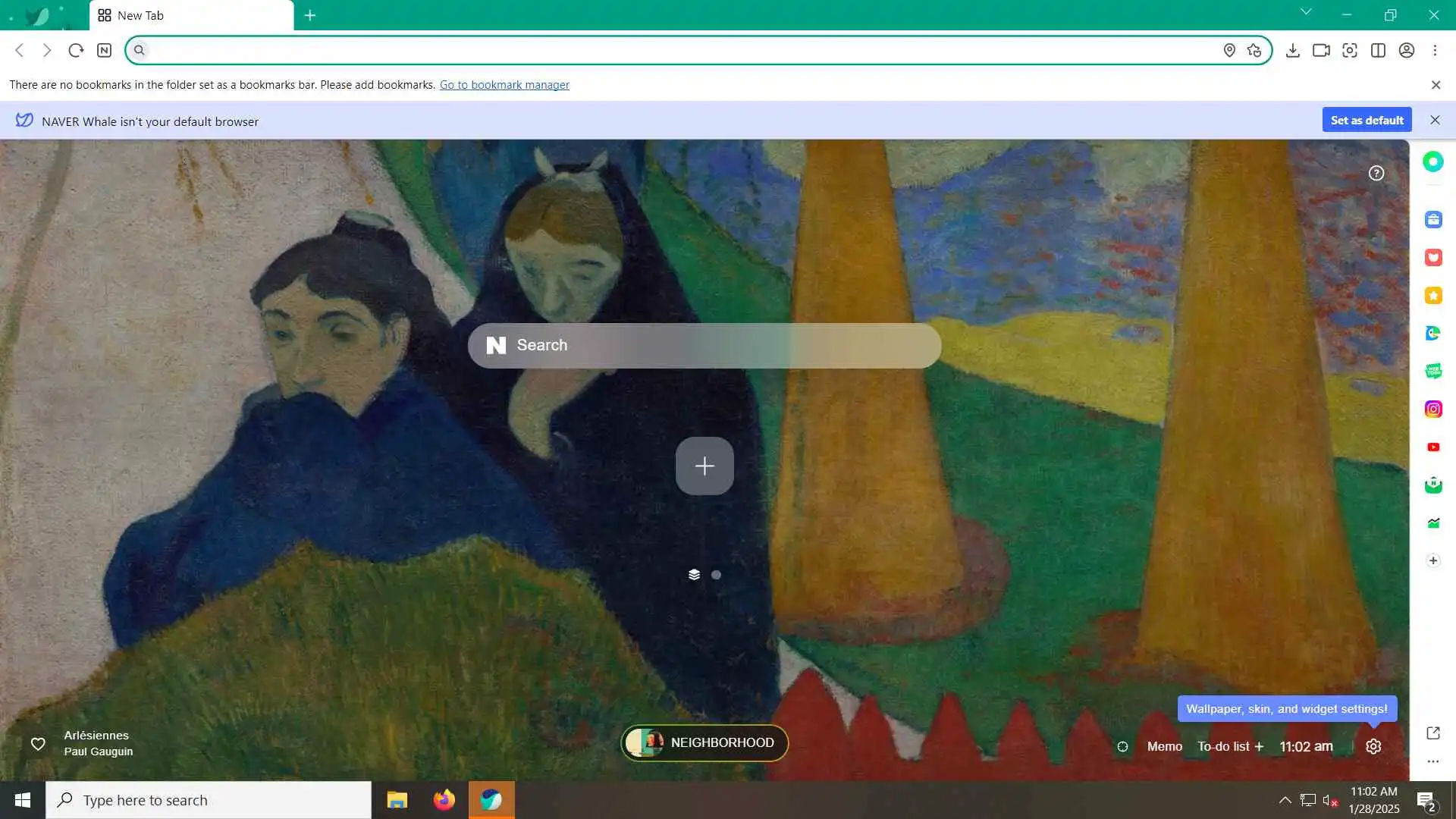Open the Instagram sidebar app

(x=1432, y=409)
